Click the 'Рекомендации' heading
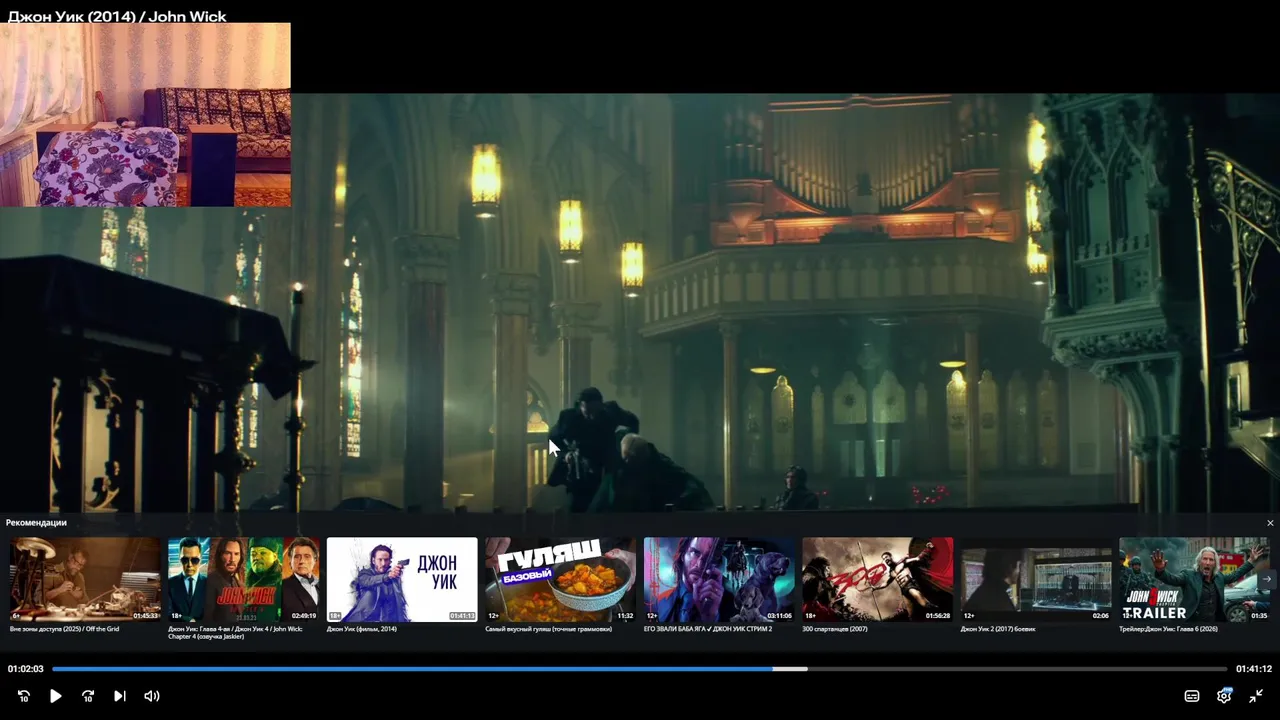1280x720 pixels. [x=36, y=523]
